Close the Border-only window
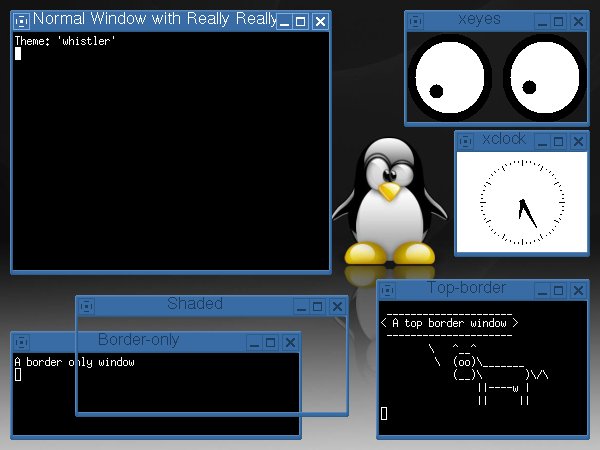The image size is (600, 450). (x=290, y=342)
